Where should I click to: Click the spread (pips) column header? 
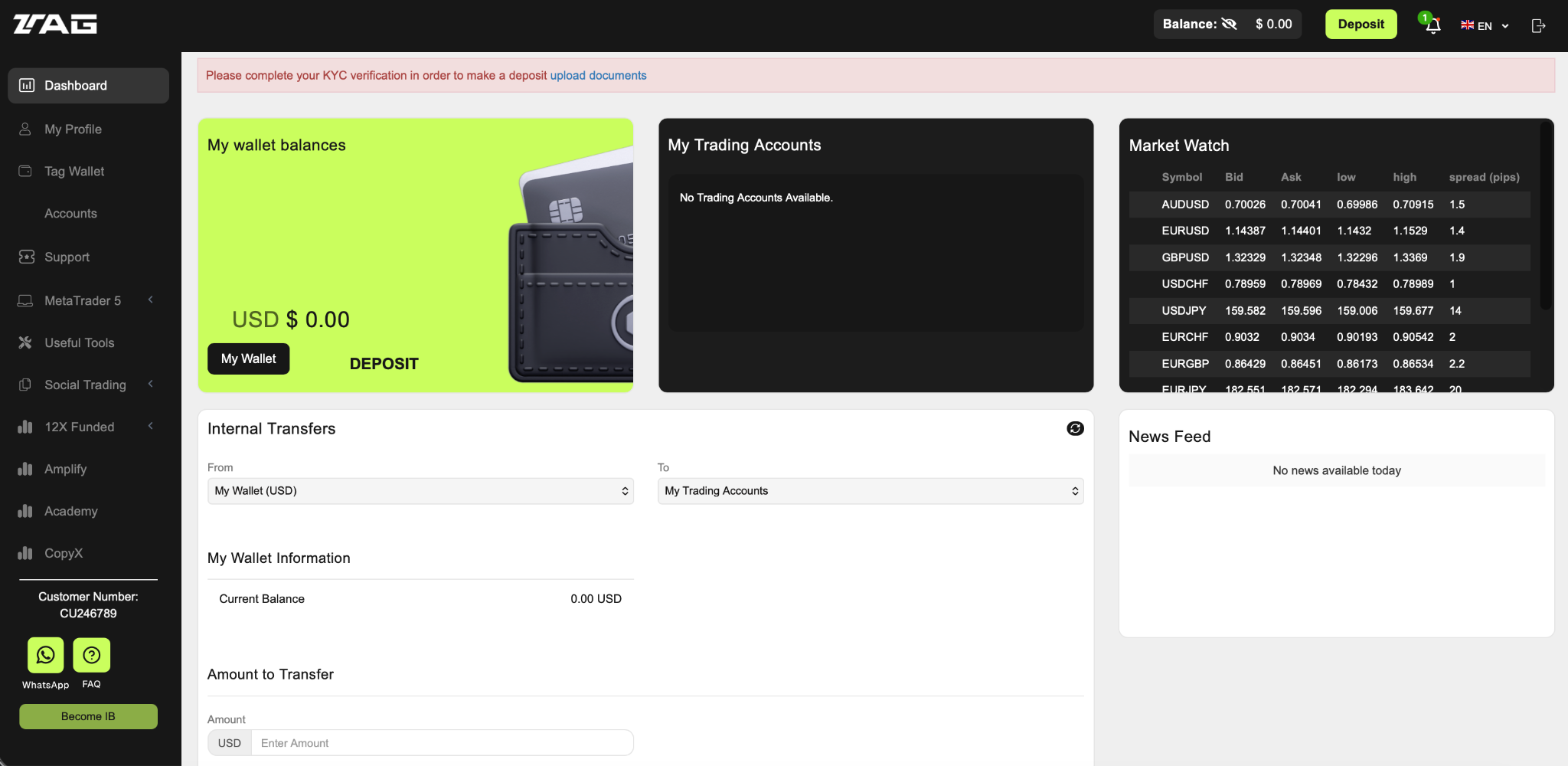pyautogui.click(x=1484, y=177)
